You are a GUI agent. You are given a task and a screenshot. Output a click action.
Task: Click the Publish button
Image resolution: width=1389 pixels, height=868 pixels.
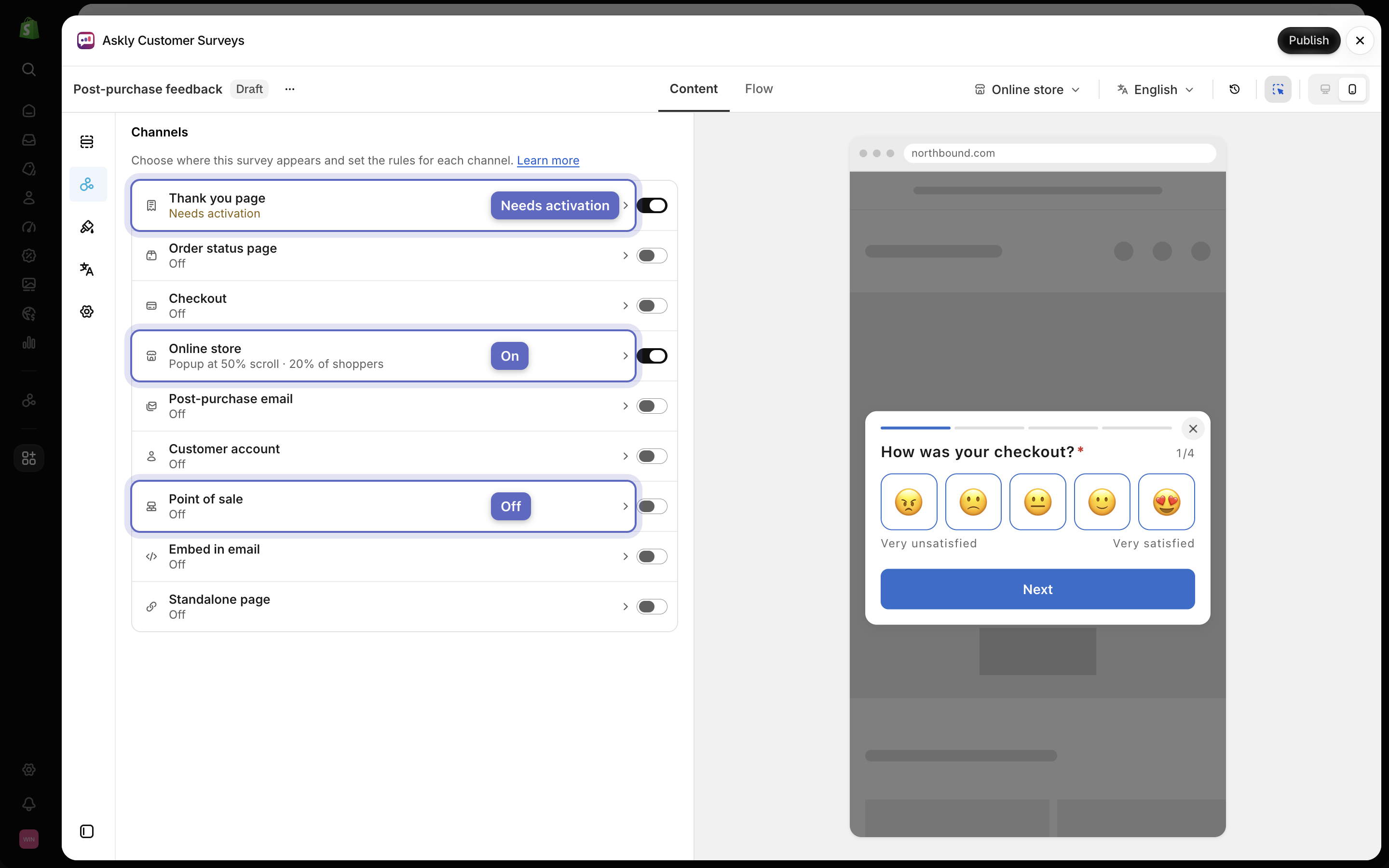click(x=1308, y=40)
